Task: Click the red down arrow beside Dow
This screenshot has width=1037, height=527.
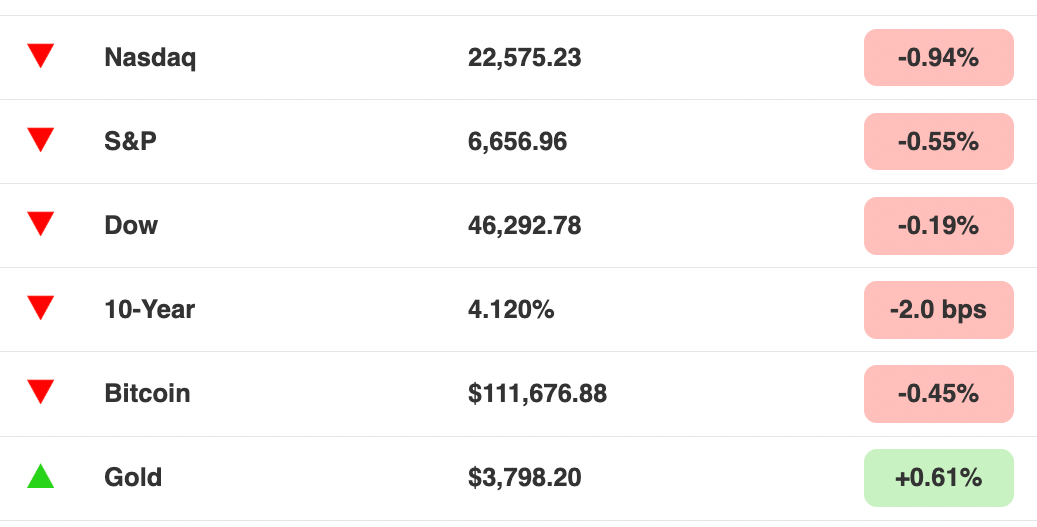Action: click(40, 223)
